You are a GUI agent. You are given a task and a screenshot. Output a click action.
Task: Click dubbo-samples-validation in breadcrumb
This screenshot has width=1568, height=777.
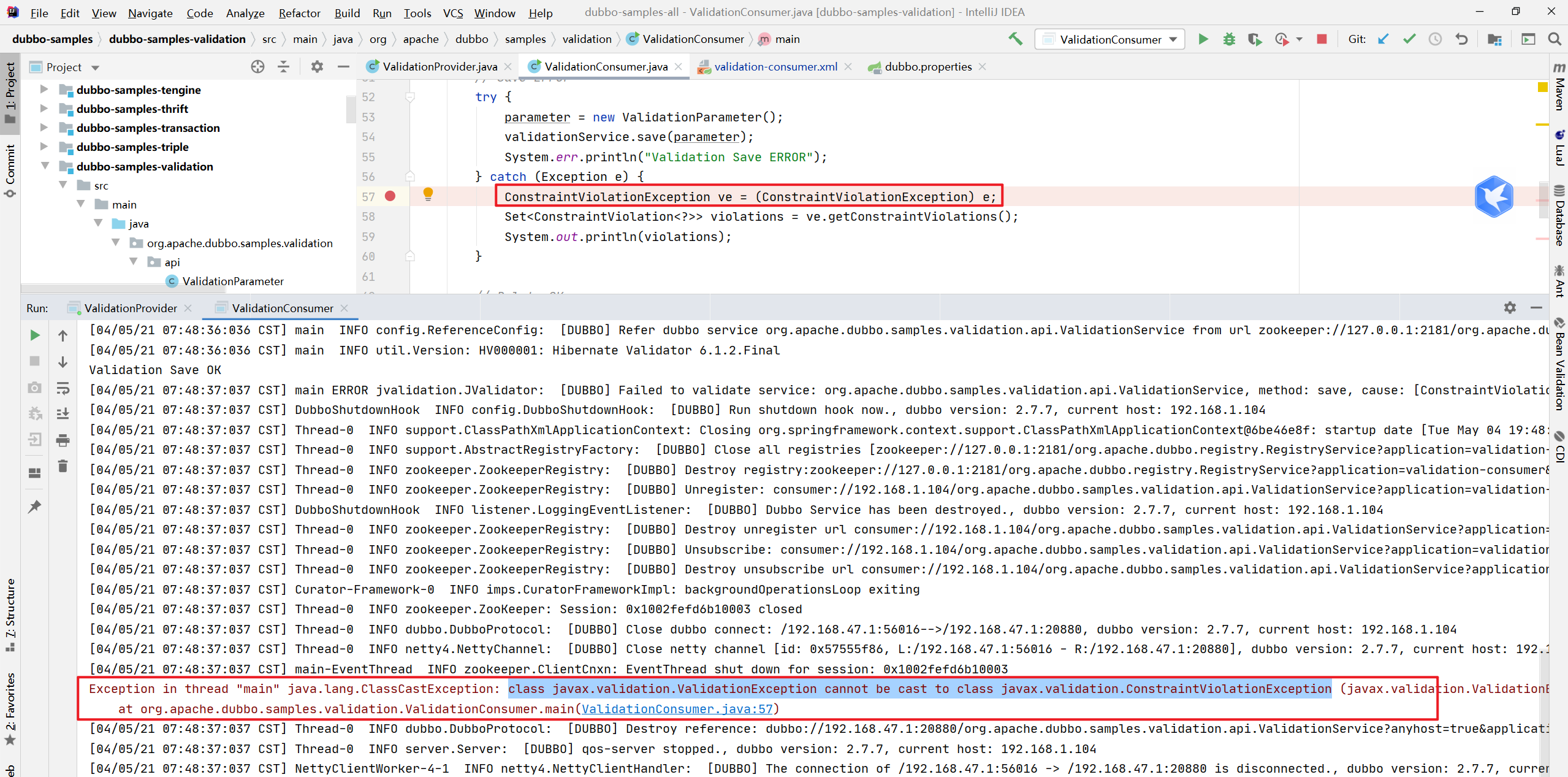pos(177,39)
